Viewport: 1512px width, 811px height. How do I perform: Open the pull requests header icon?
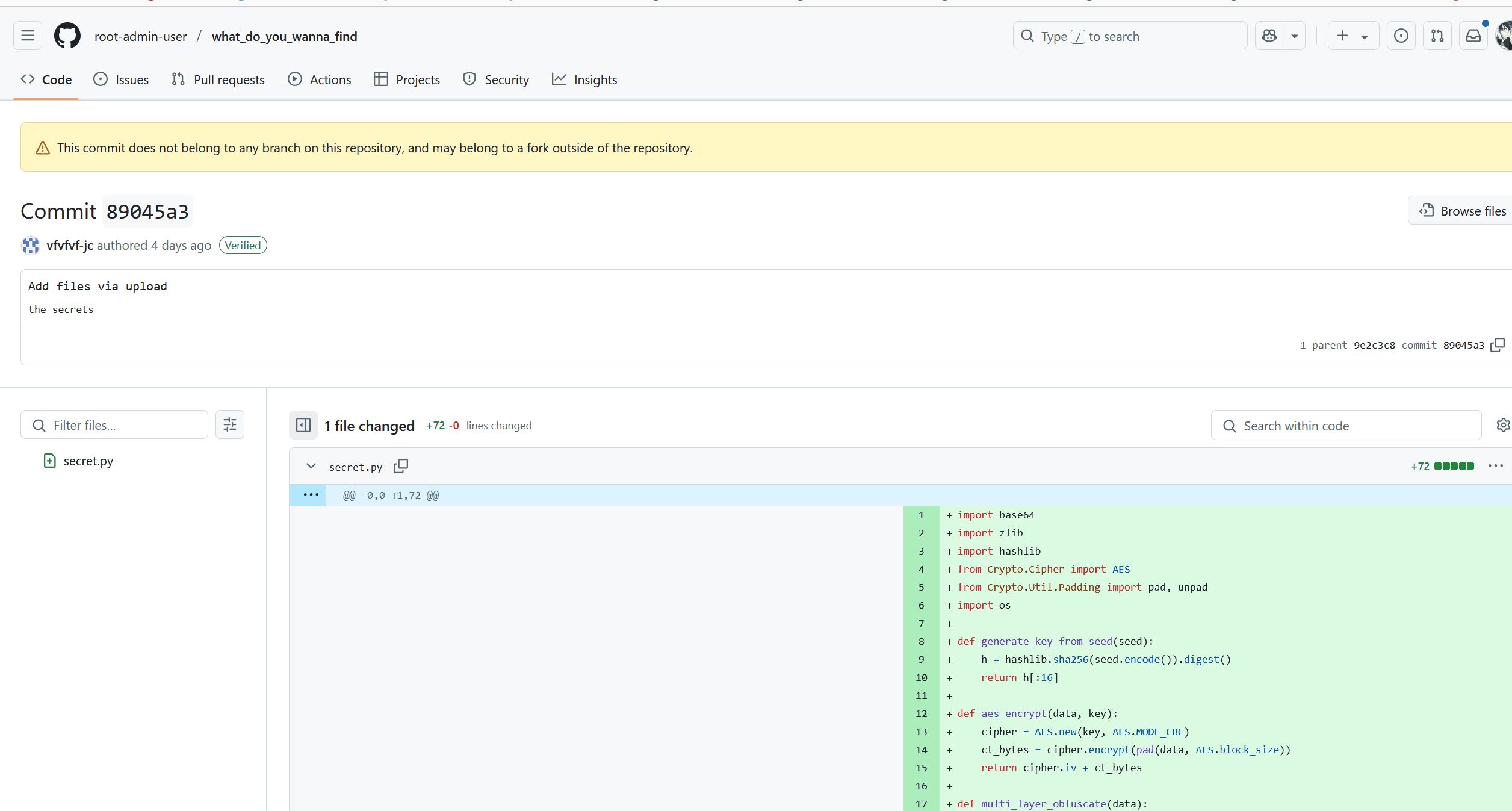(1437, 36)
